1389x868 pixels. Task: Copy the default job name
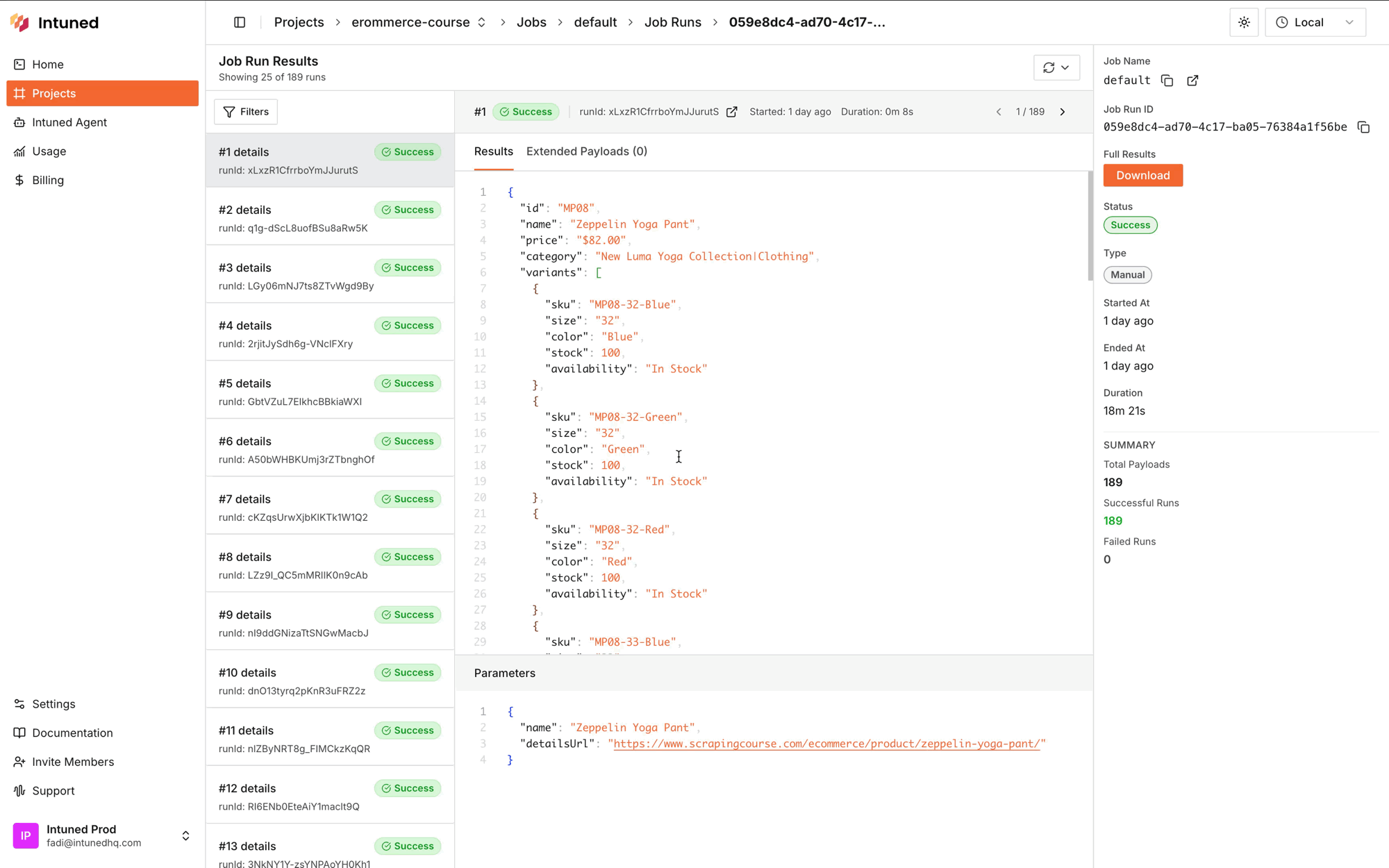1167,81
